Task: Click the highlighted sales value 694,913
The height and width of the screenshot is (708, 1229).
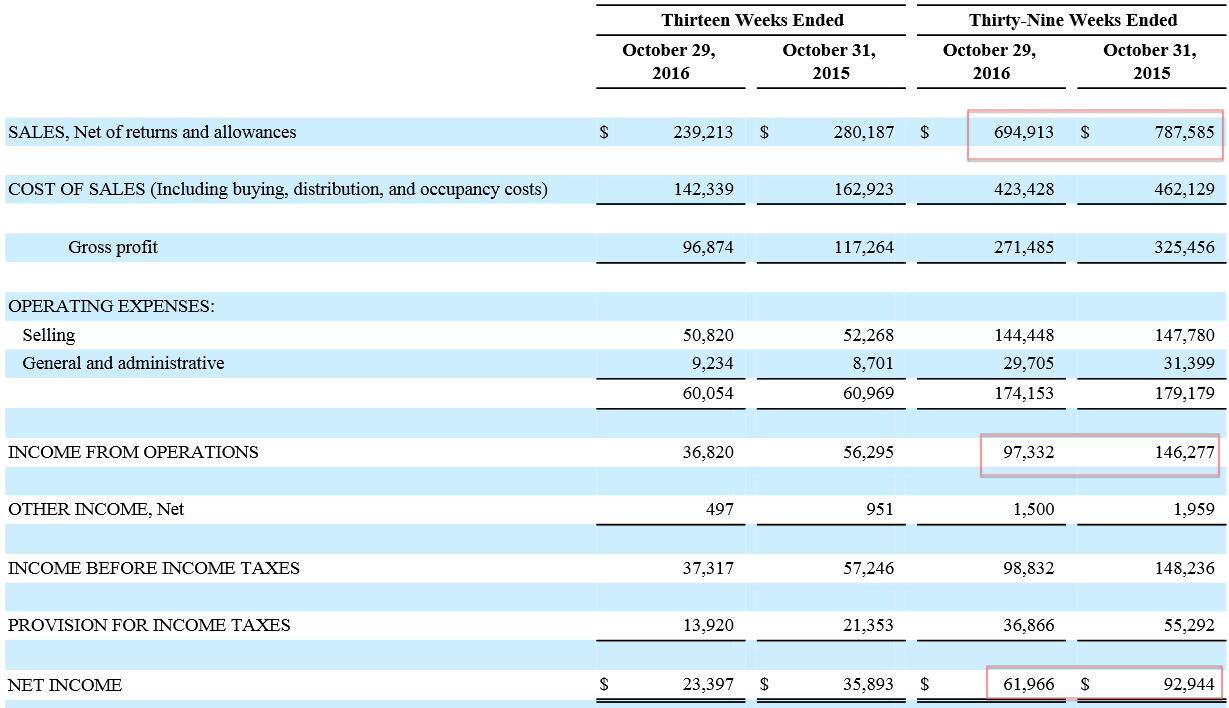Action: click(x=1024, y=132)
